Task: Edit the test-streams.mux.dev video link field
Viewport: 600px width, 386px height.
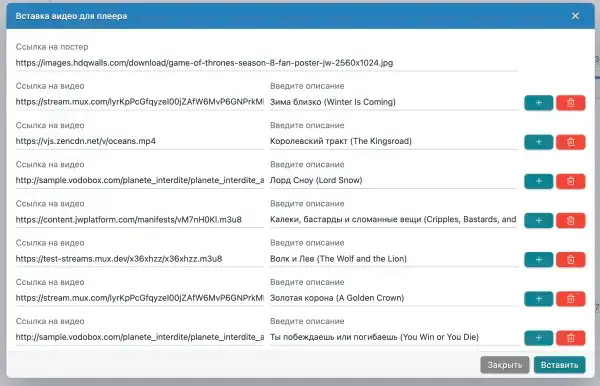Action: (140, 259)
